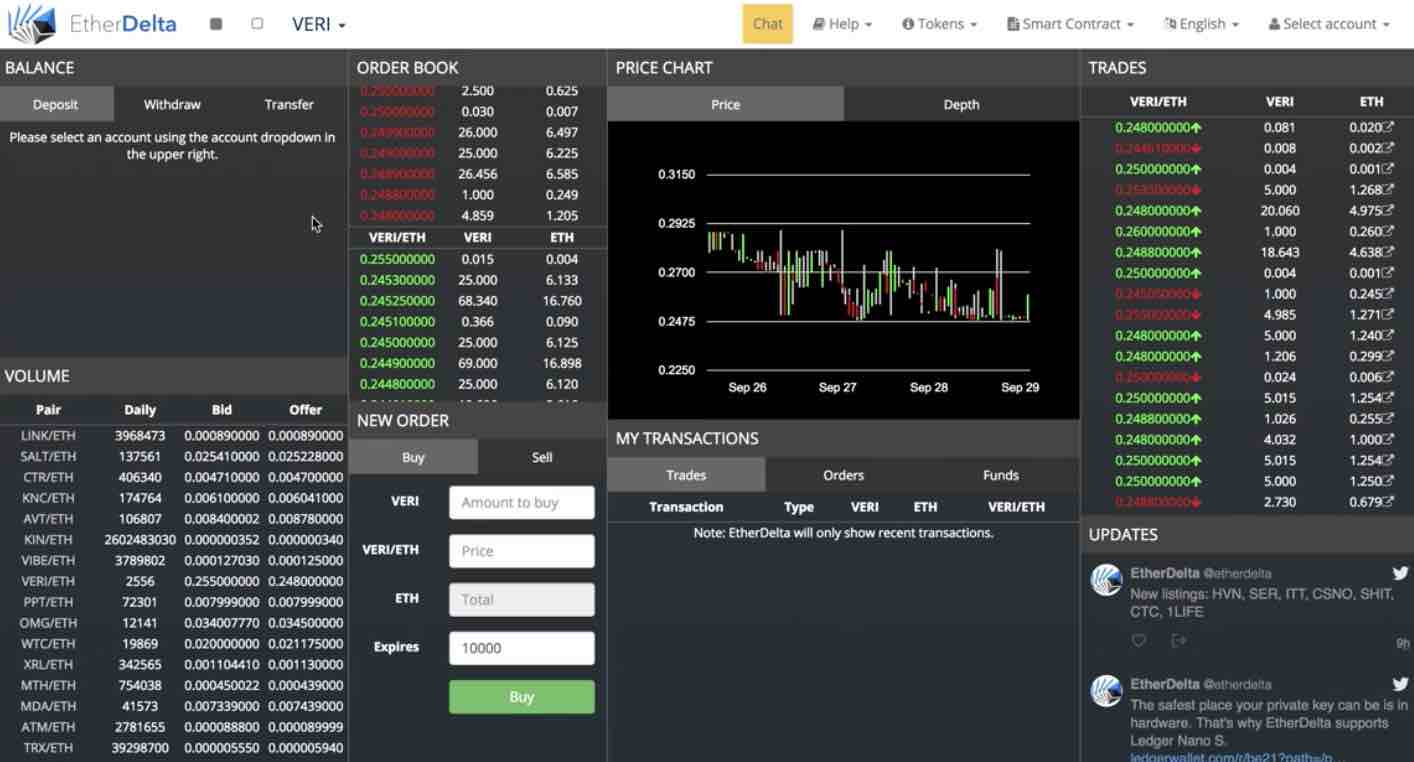Switch to the dark theme square
Viewport: 1414px width, 762px height.
click(216, 24)
